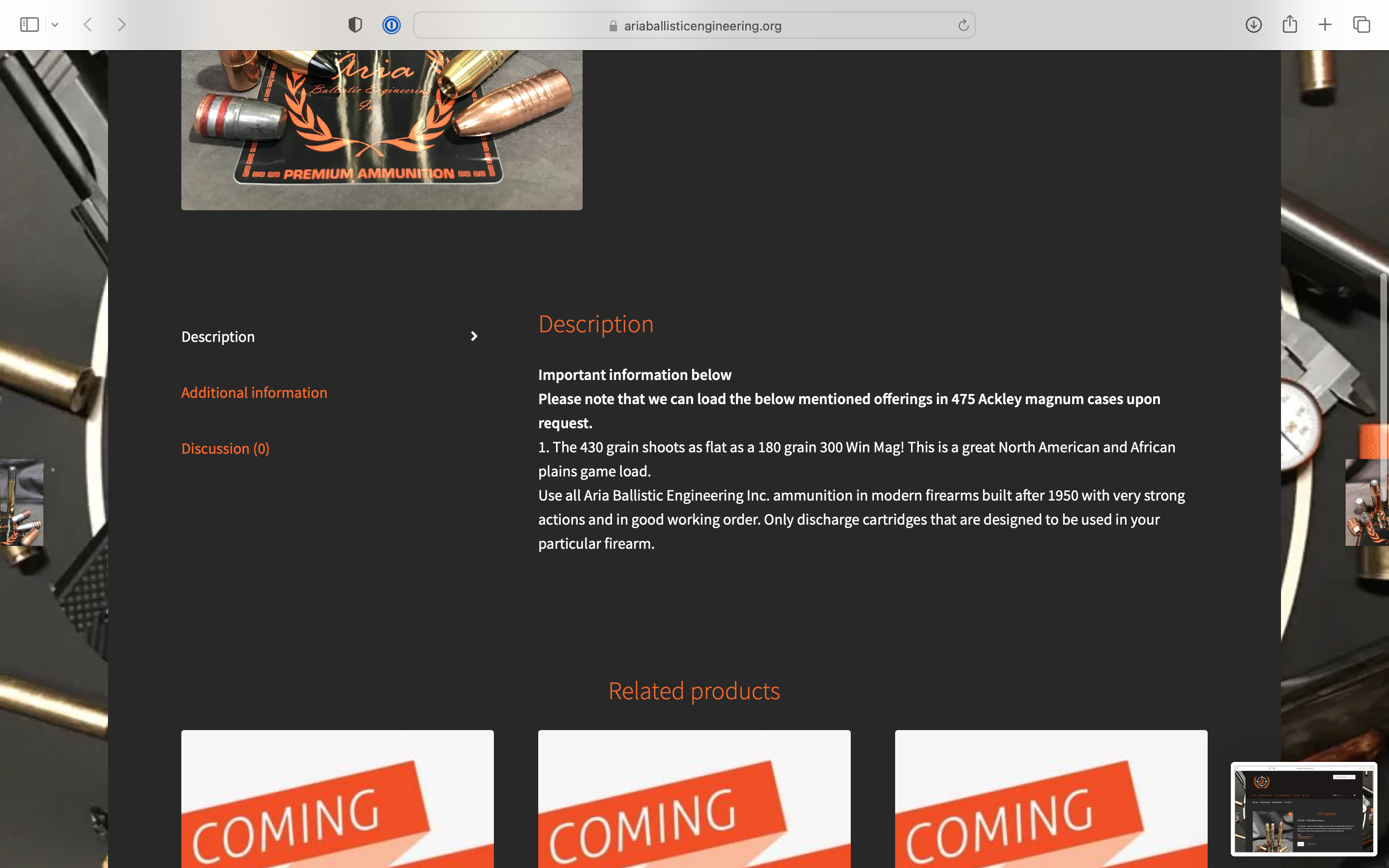Open the third Coming Soon related product
The height and width of the screenshot is (868, 1389).
(x=1051, y=799)
